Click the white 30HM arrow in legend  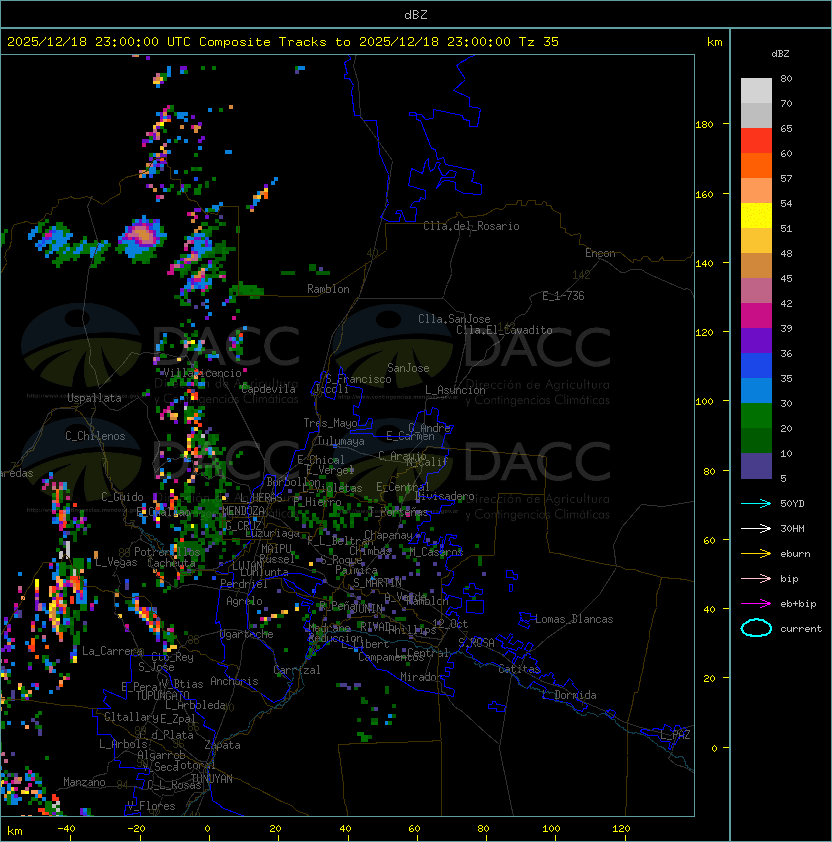(756, 528)
